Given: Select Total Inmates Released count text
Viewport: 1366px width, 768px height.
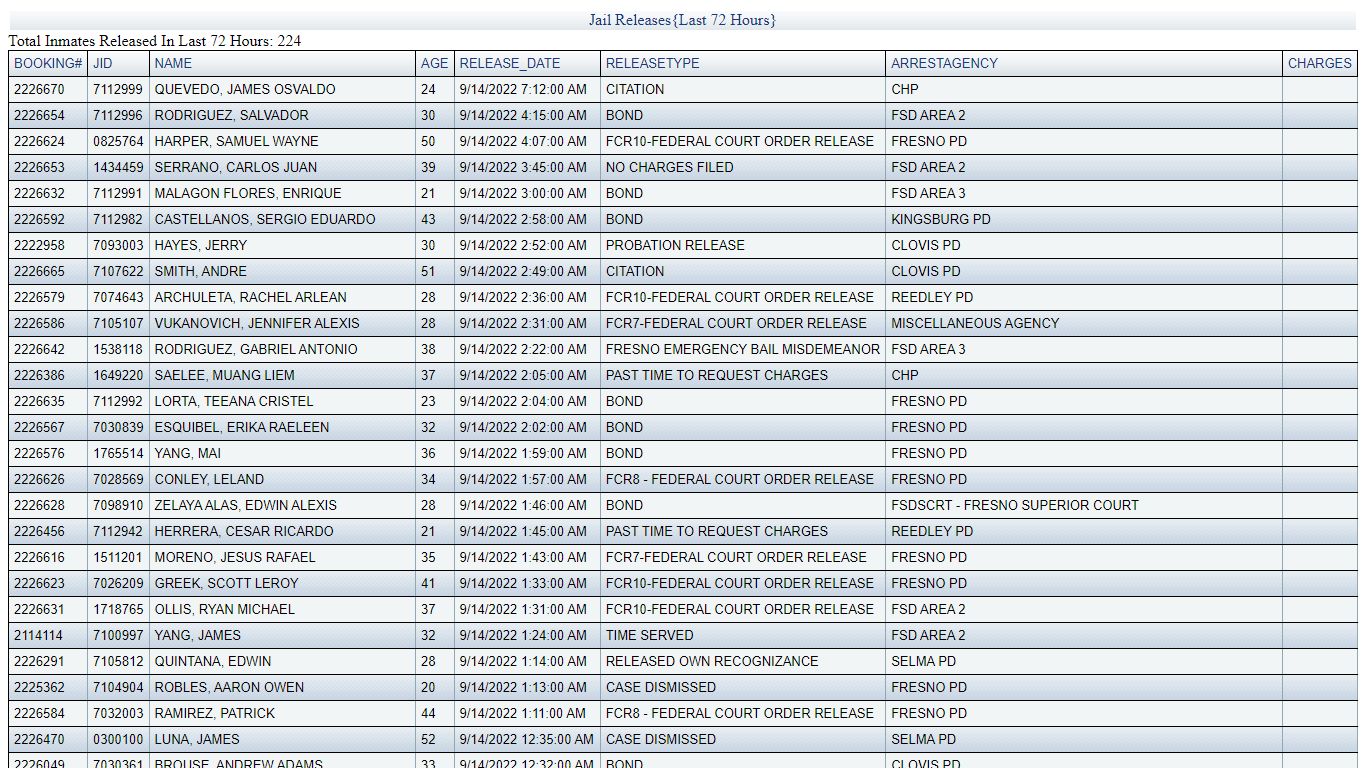Looking at the screenshot, I should pos(155,41).
